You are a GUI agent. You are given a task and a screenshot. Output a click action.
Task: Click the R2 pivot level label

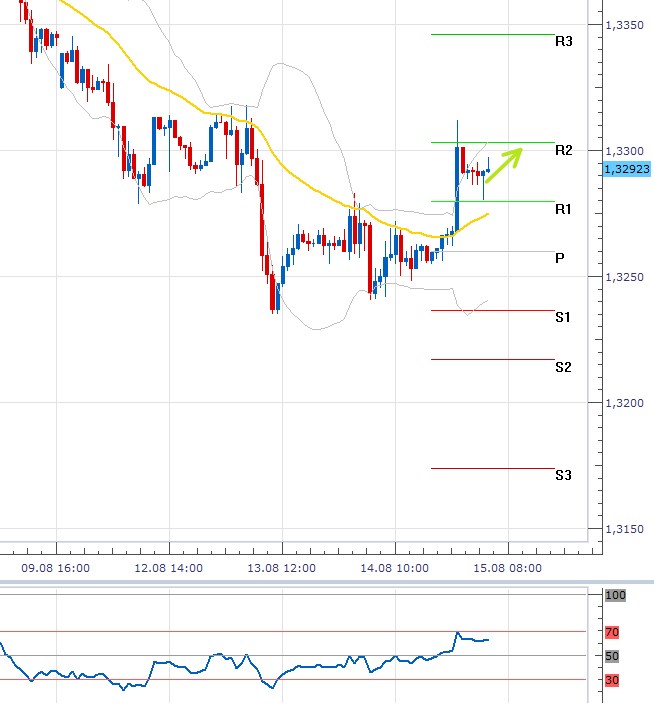(x=563, y=150)
